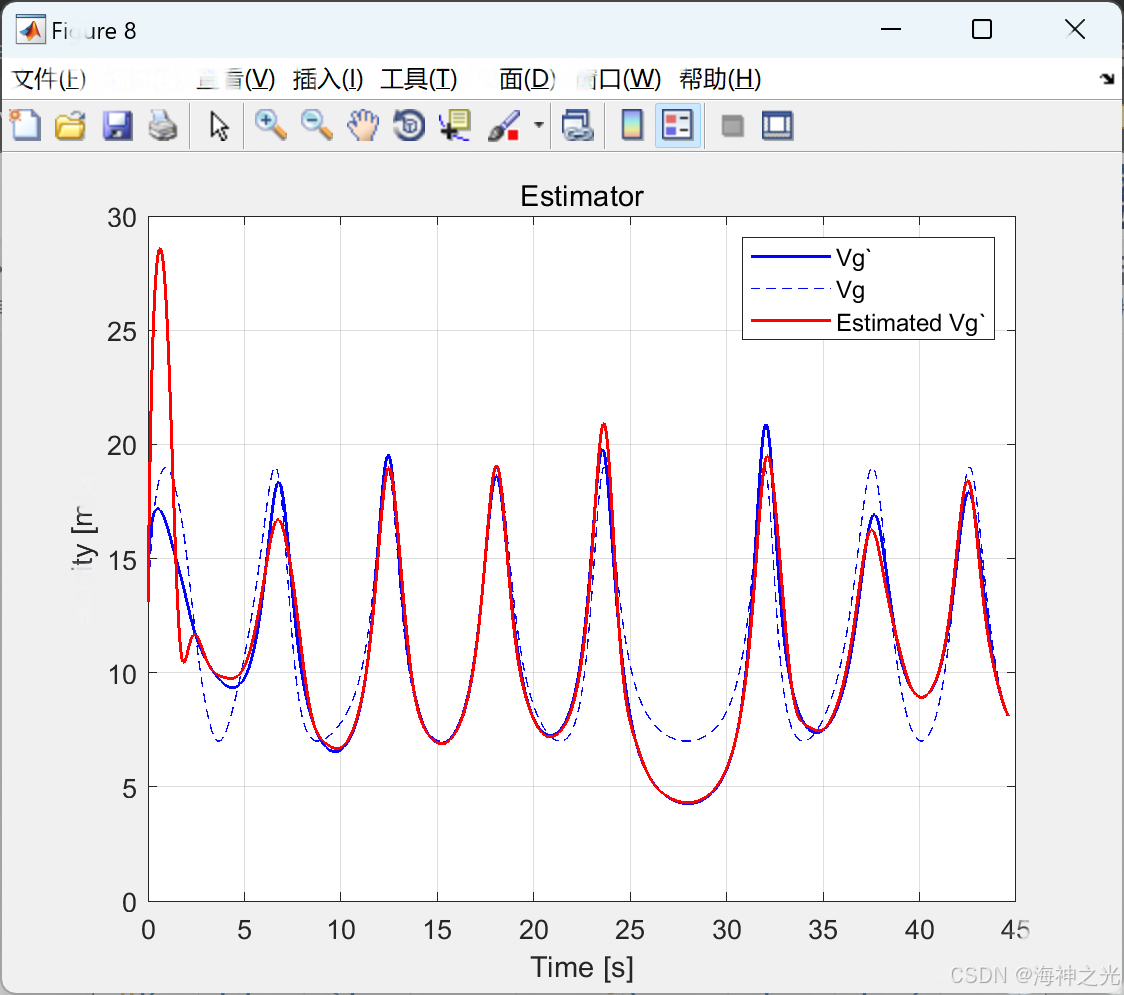Minimize the Figure 8 window
This screenshot has width=1124, height=995.
(891, 29)
